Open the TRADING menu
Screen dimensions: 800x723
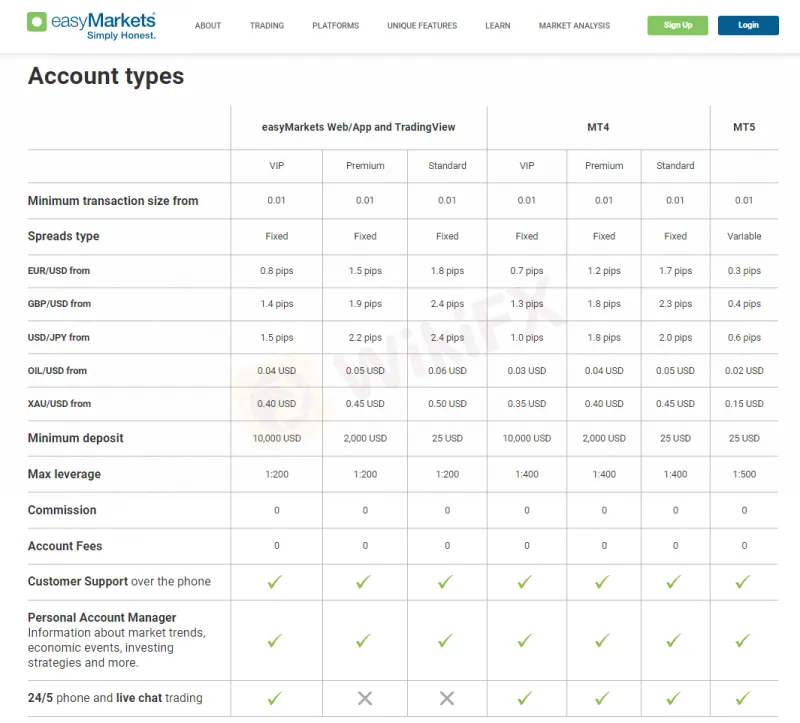[x=267, y=26]
